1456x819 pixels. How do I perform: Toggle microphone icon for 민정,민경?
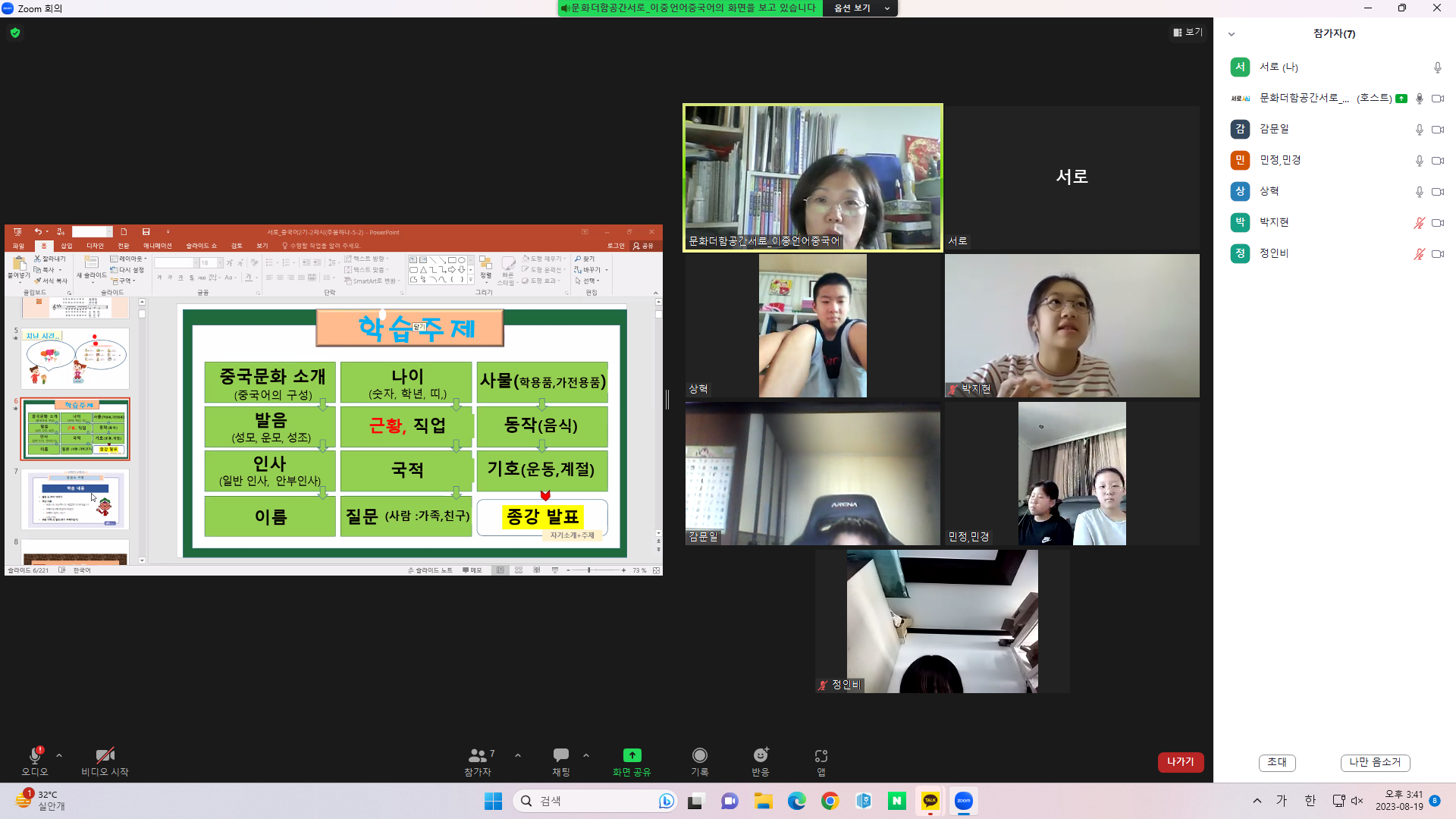click(1420, 161)
